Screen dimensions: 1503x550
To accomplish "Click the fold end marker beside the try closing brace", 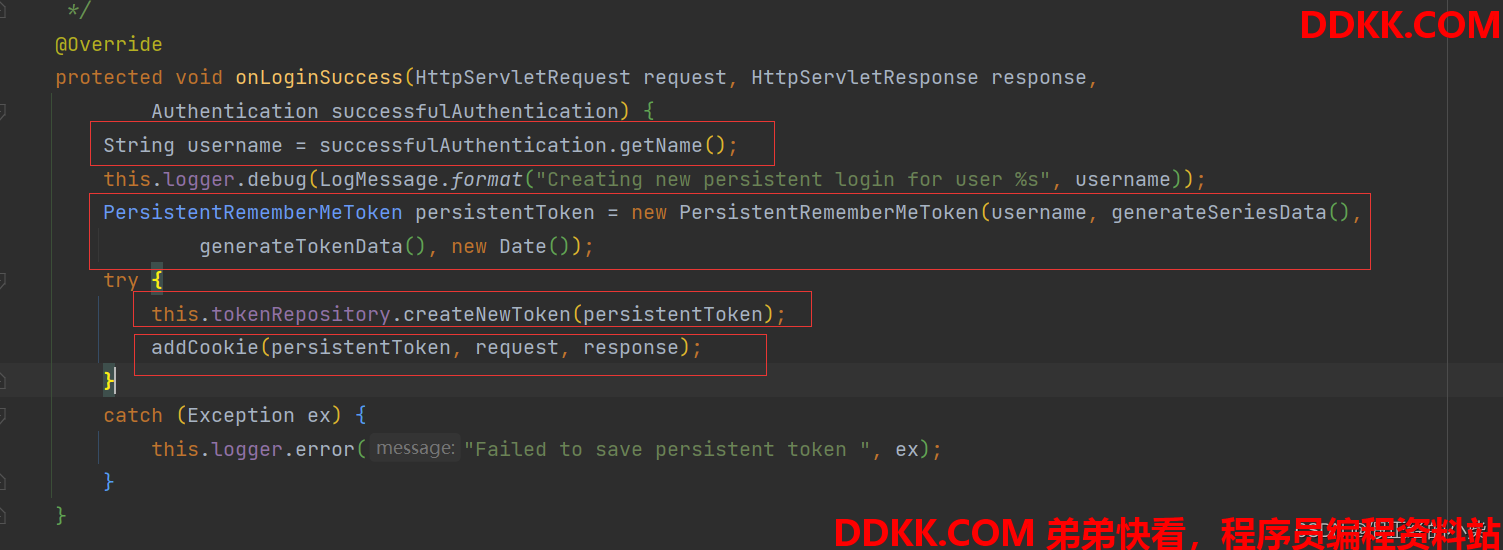I will [3, 381].
